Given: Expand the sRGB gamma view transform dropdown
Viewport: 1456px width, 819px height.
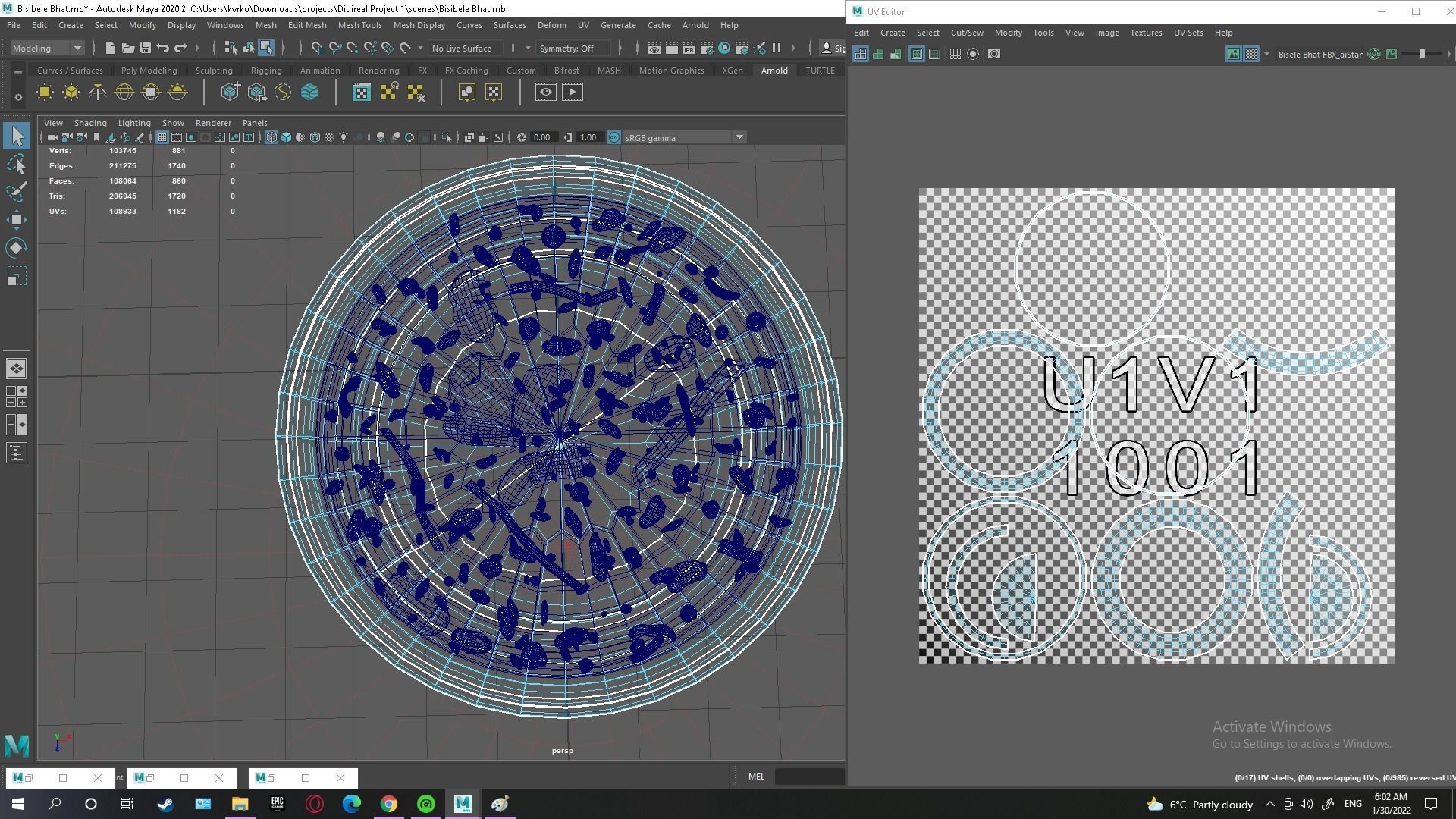Looking at the screenshot, I should click(739, 137).
